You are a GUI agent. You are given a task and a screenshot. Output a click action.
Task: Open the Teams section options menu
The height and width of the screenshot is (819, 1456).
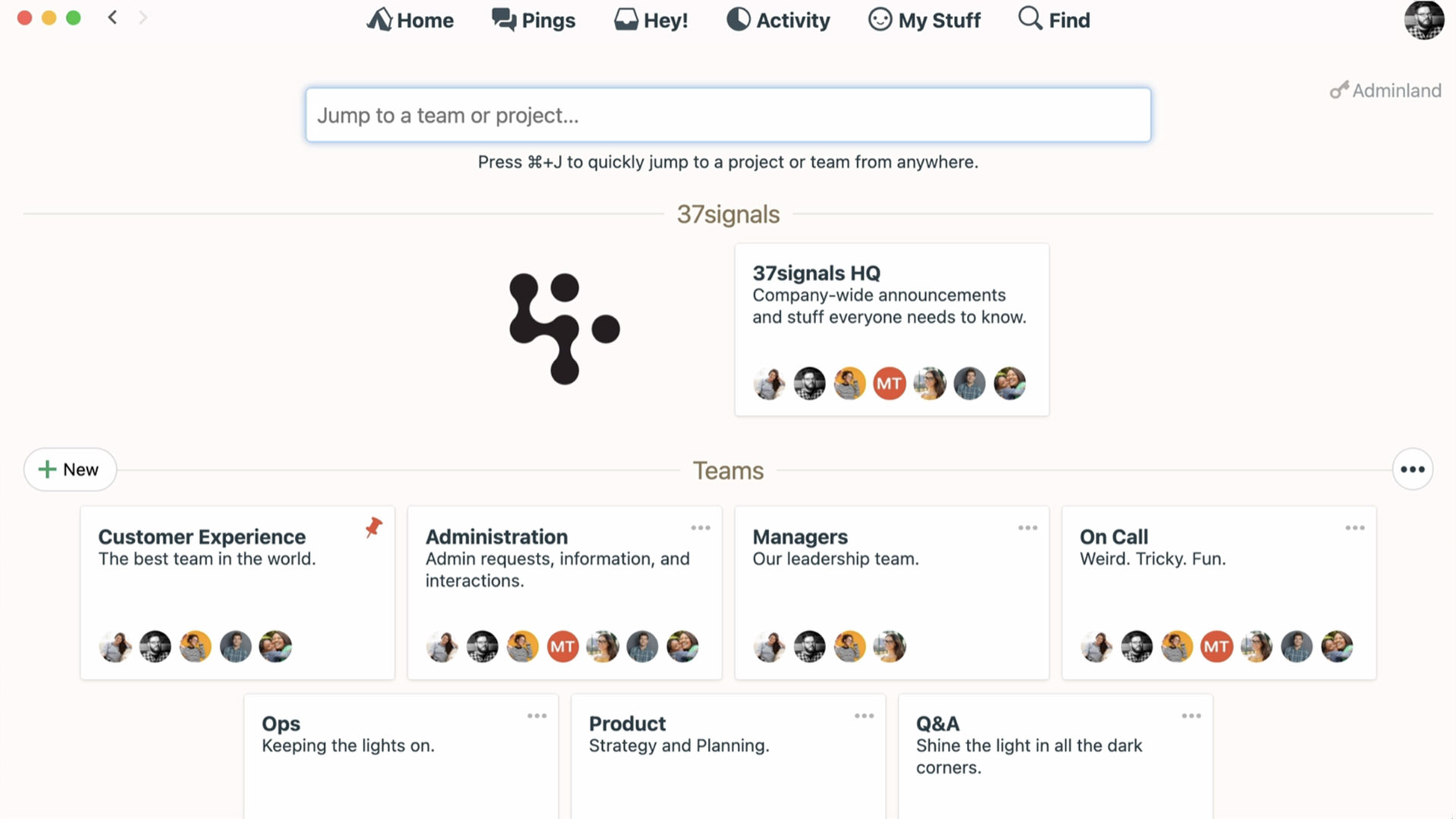1412,469
